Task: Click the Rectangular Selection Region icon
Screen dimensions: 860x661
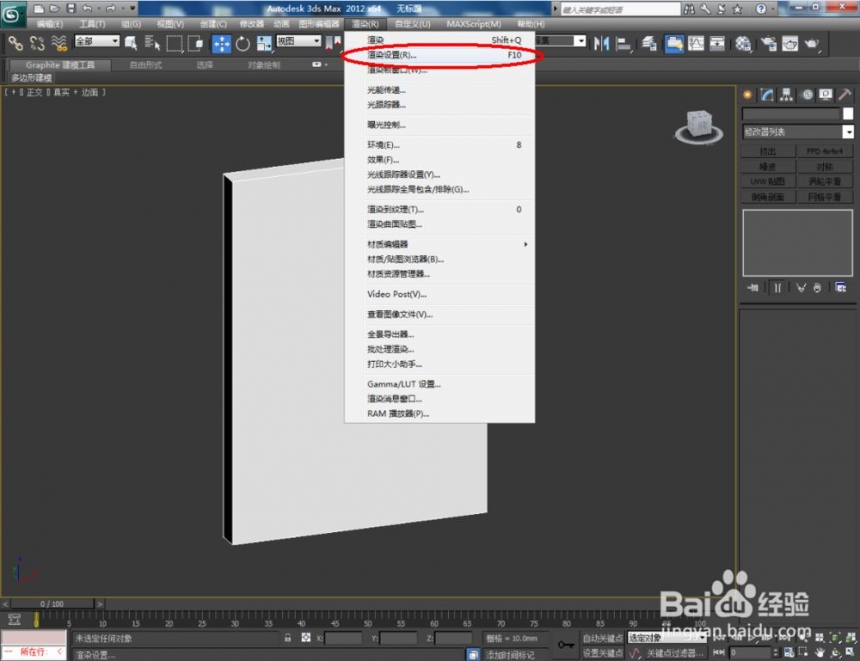Action: tap(174, 43)
